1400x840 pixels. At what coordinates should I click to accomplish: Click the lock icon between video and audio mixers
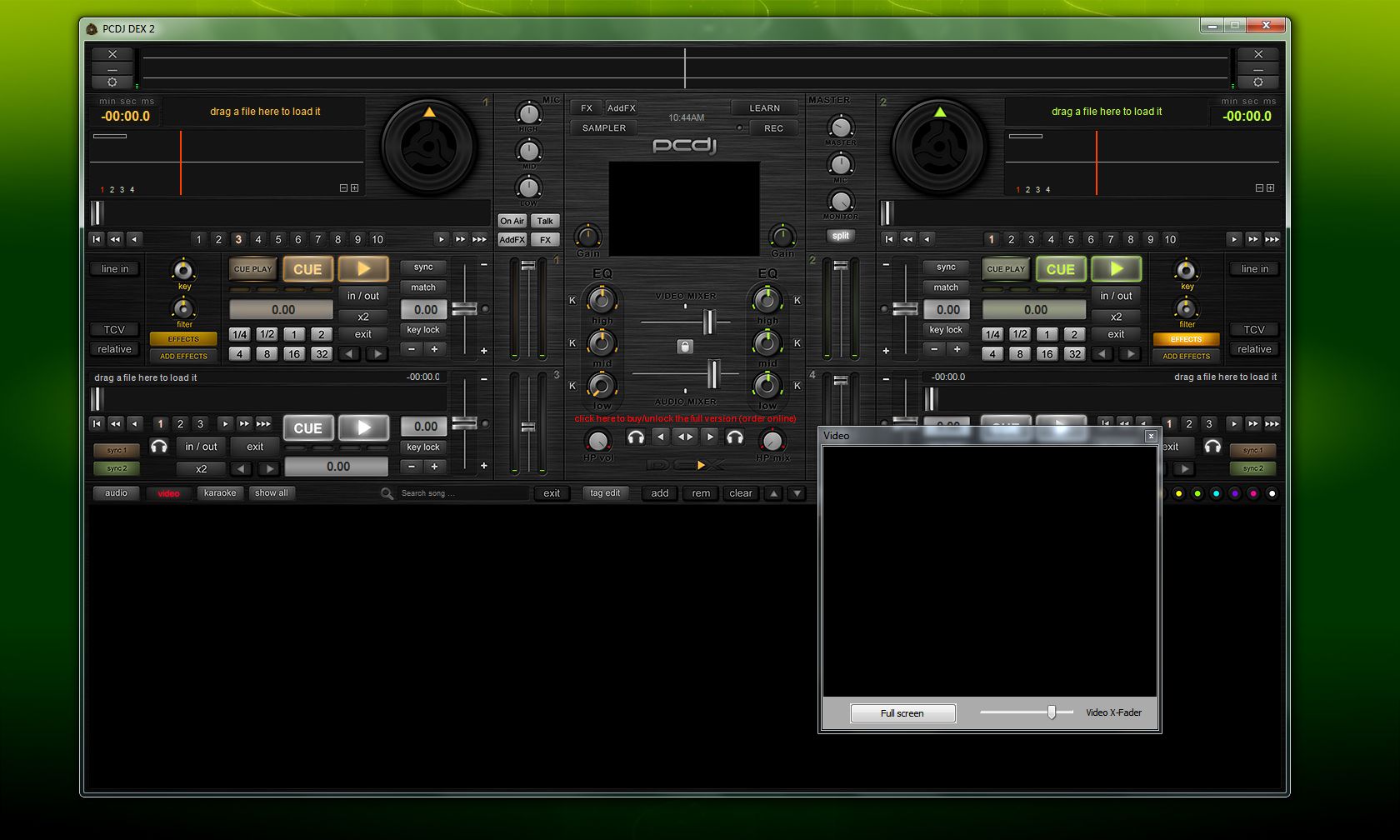coord(684,347)
